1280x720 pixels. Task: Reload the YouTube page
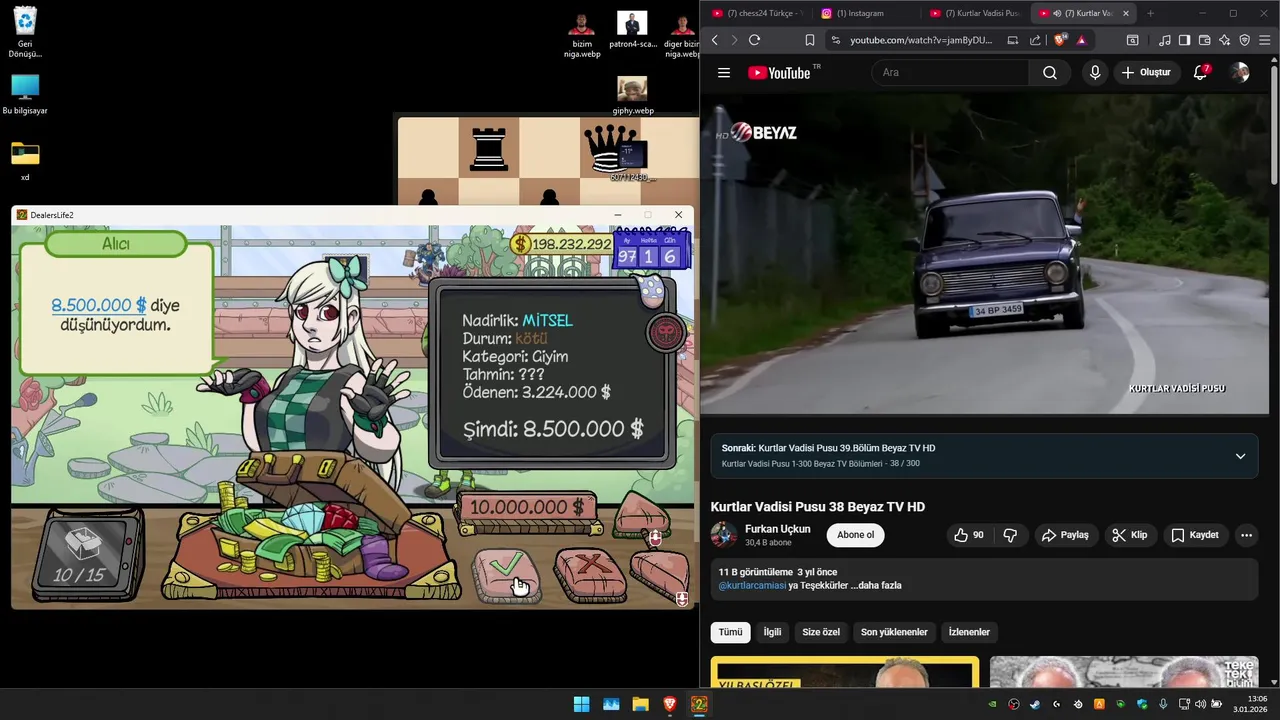pyautogui.click(x=754, y=40)
